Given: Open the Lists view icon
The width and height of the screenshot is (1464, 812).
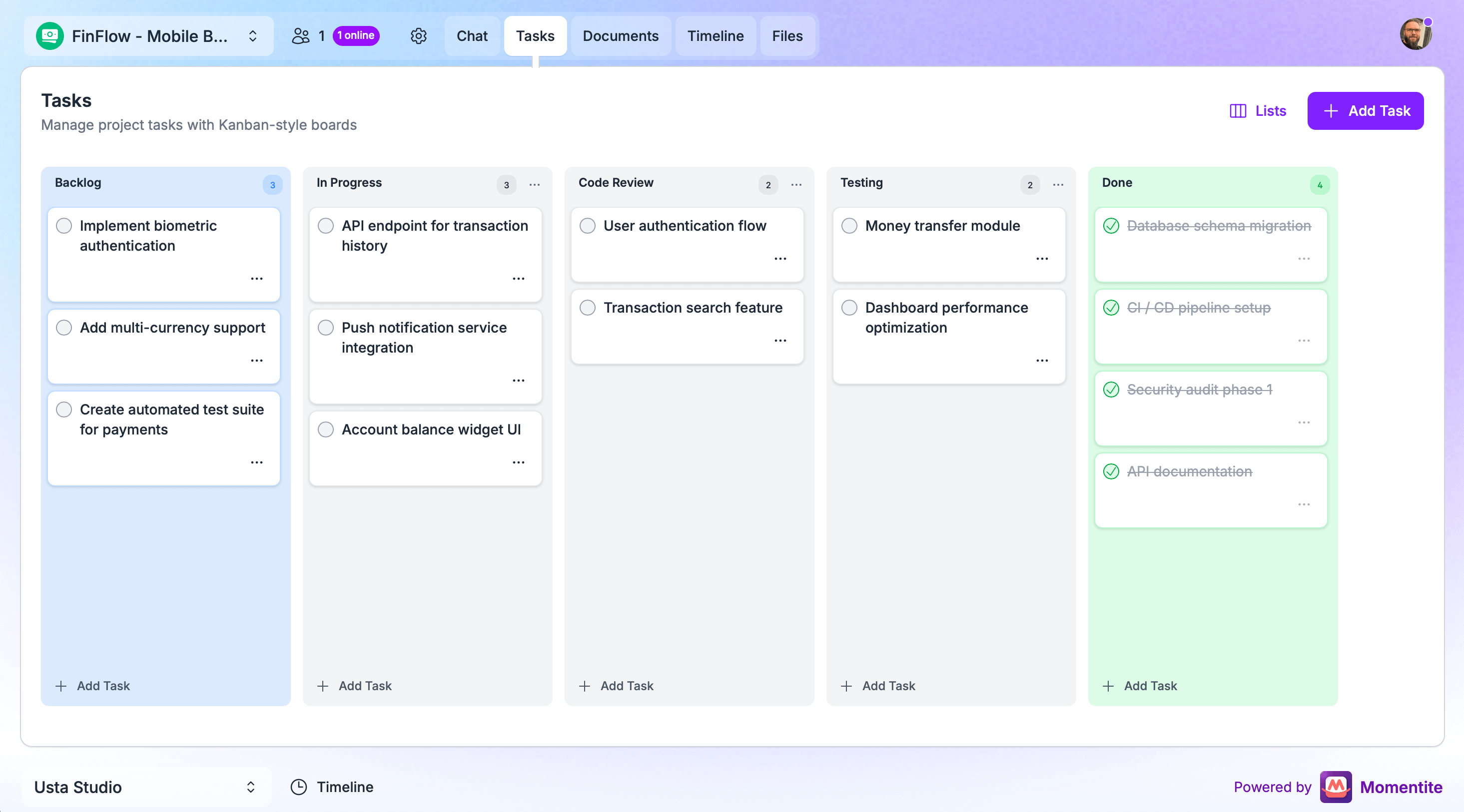Looking at the screenshot, I should click(x=1237, y=111).
